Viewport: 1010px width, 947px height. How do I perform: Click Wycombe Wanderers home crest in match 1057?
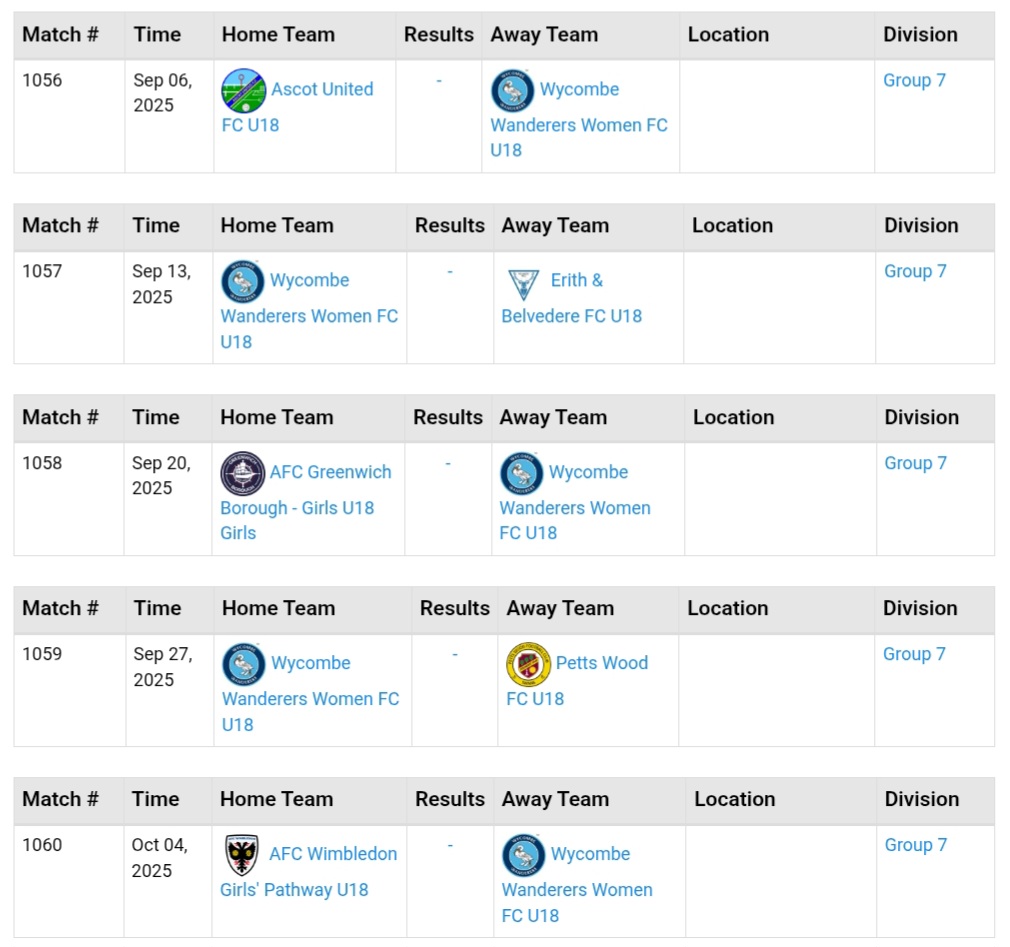pos(242,282)
